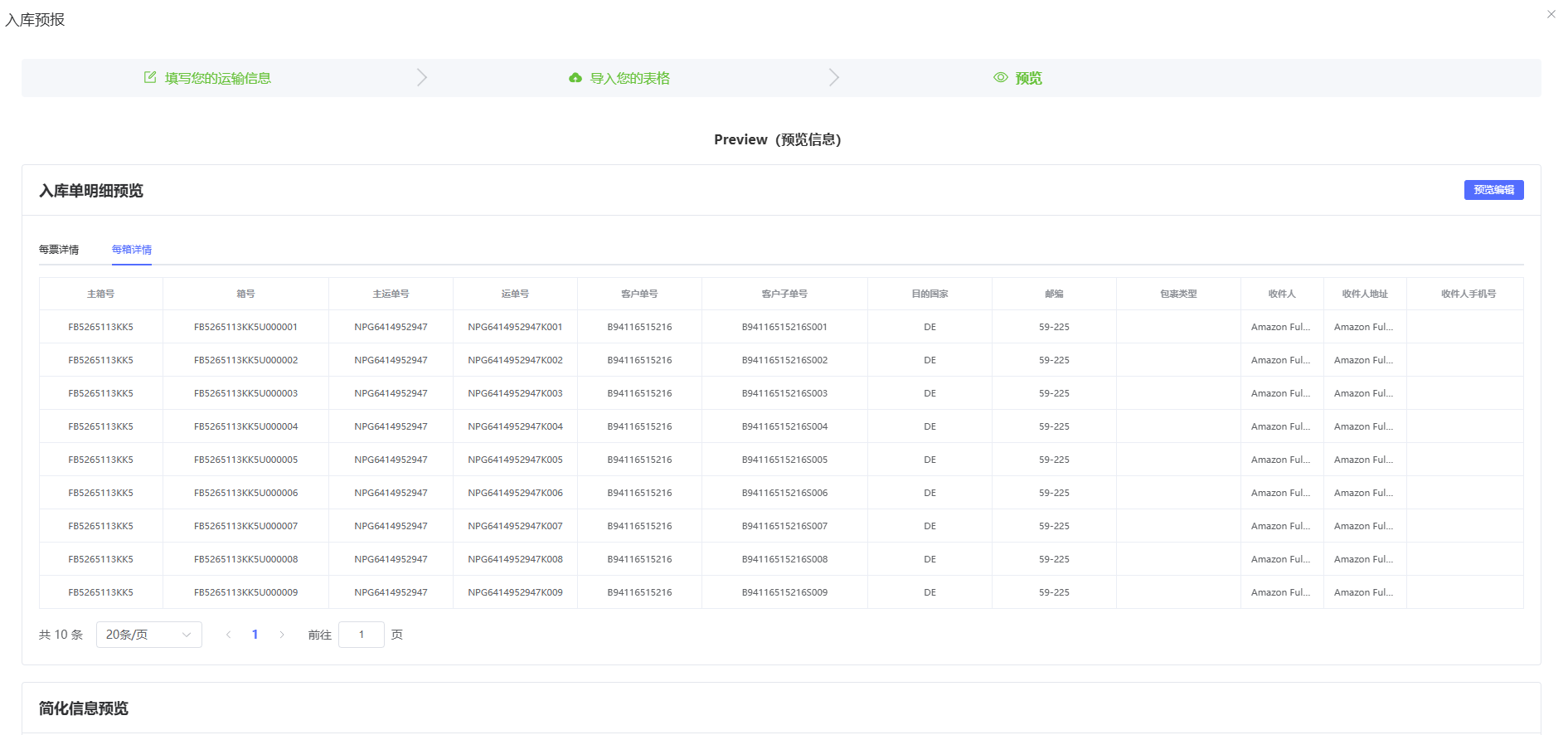Click the chevron arrow after the second step
The height and width of the screenshot is (735, 1568).
[x=834, y=77]
